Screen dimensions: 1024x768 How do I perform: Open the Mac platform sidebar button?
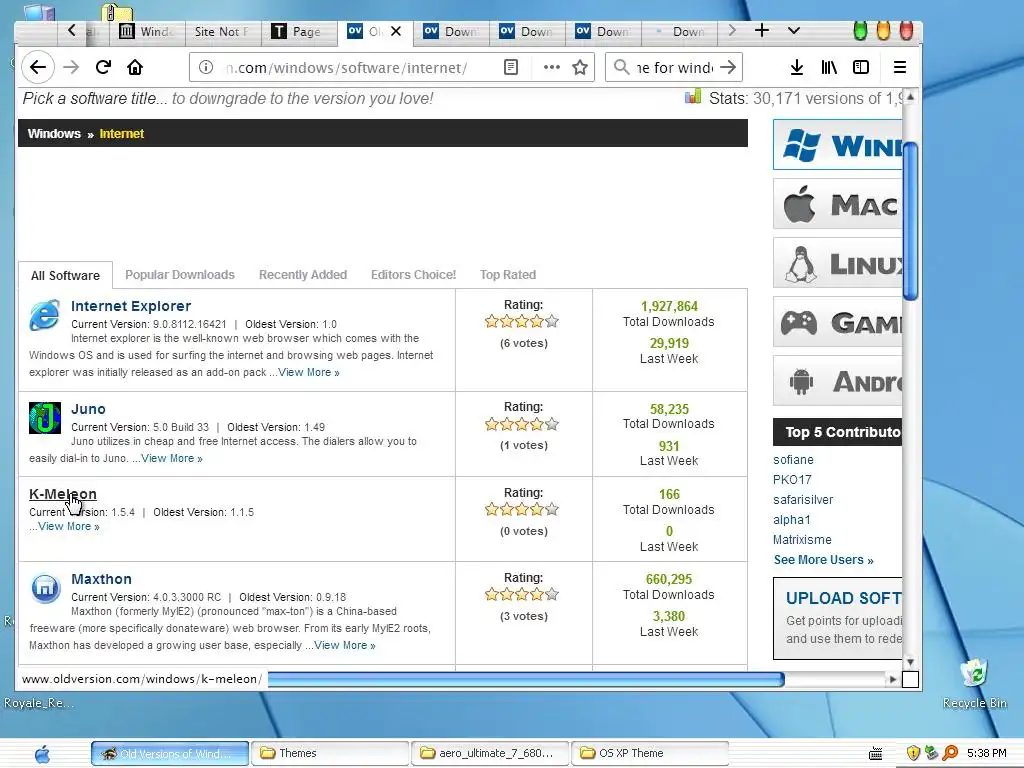838,204
